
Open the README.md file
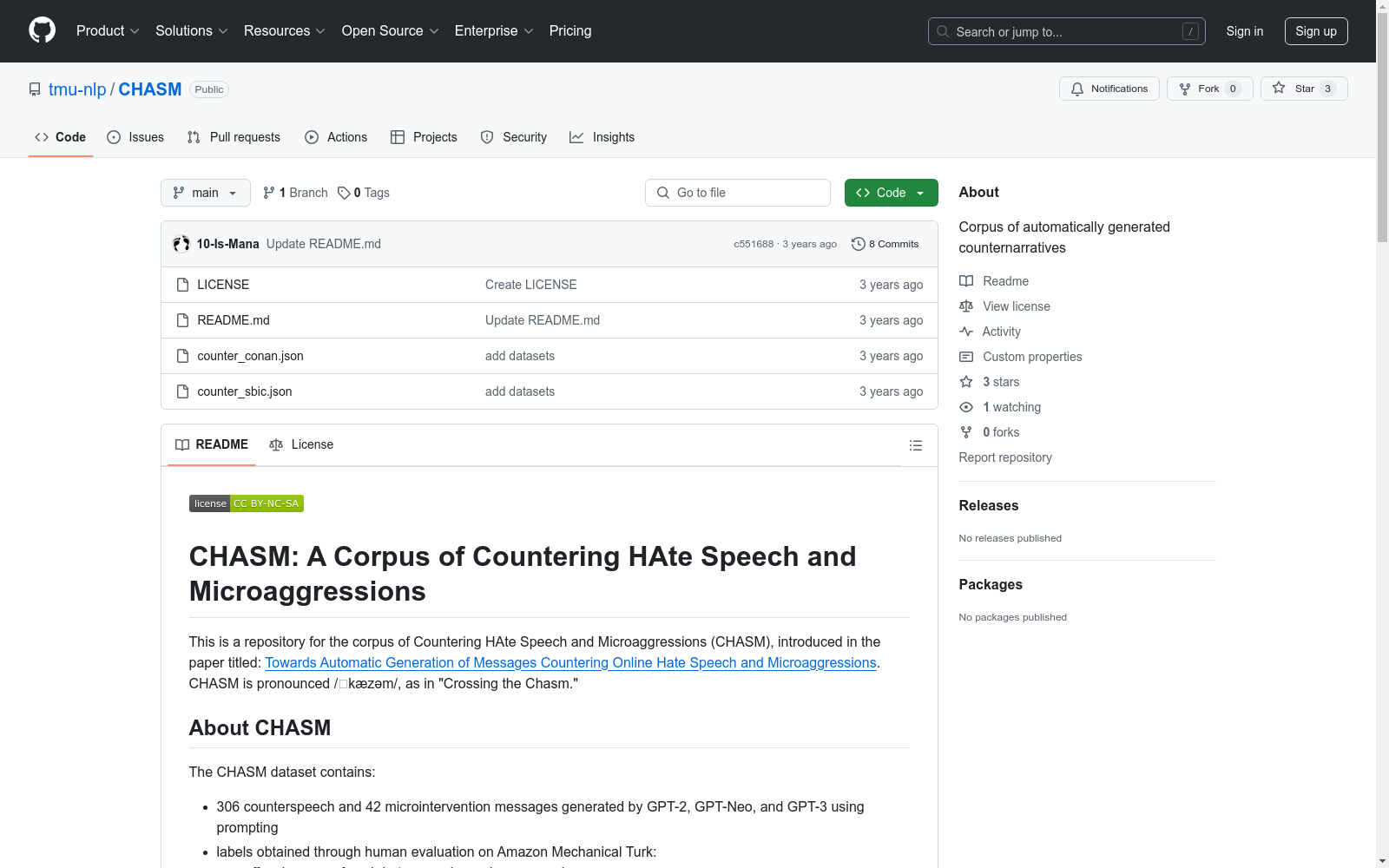tap(234, 320)
